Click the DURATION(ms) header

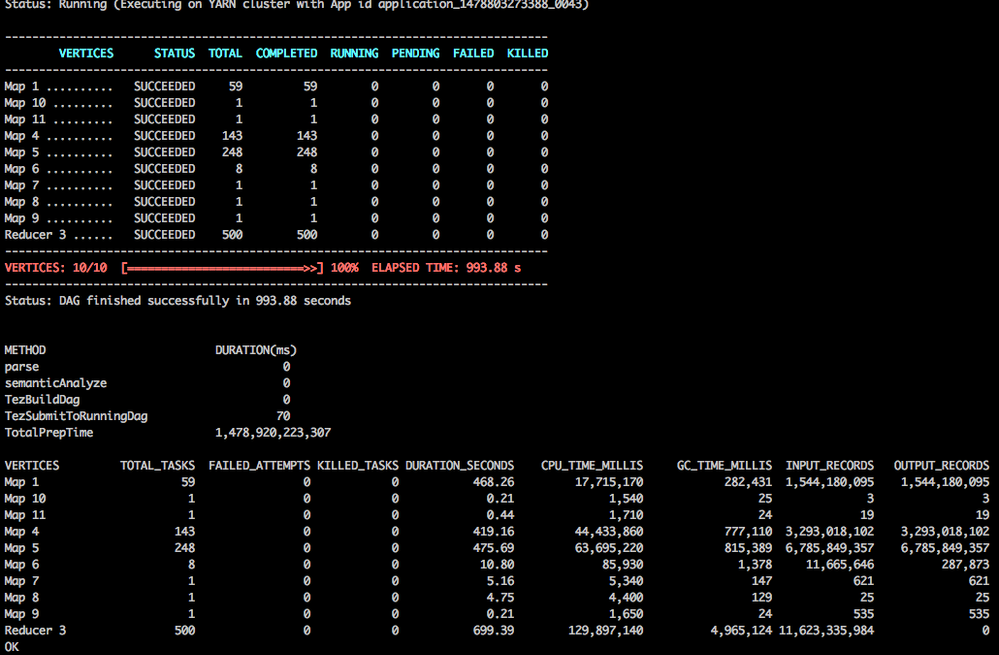(255, 350)
